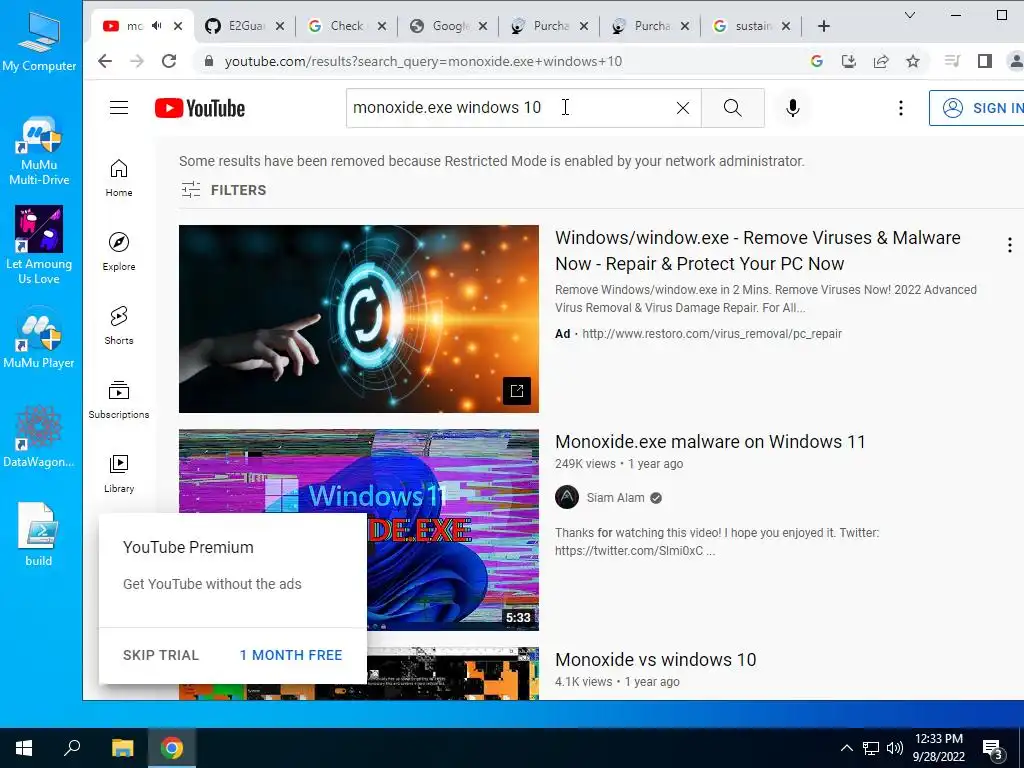Select the Chrome taskbar icon
The width and height of the screenshot is (1024, 768).
pos(172,748)
